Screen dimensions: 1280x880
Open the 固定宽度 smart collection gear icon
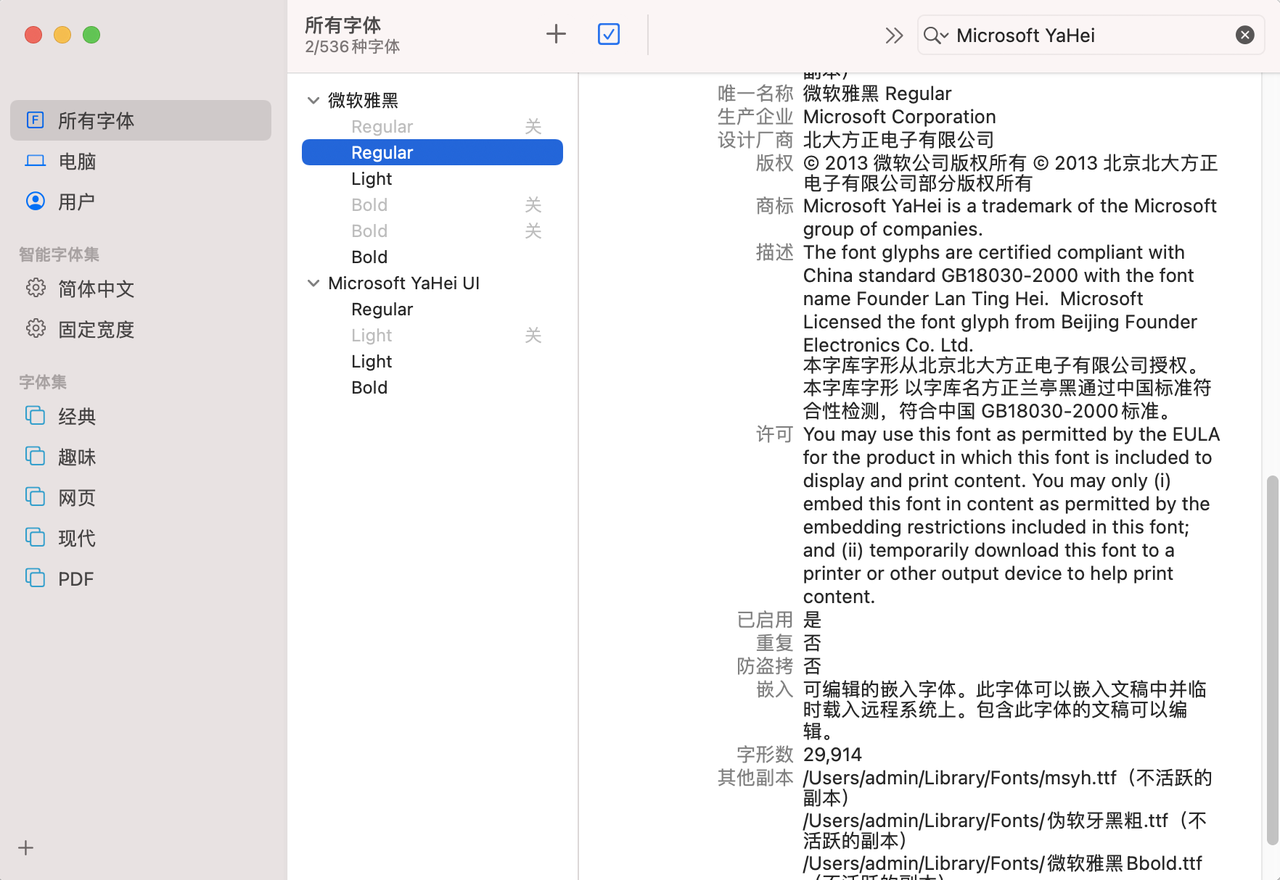pos(35,329)
